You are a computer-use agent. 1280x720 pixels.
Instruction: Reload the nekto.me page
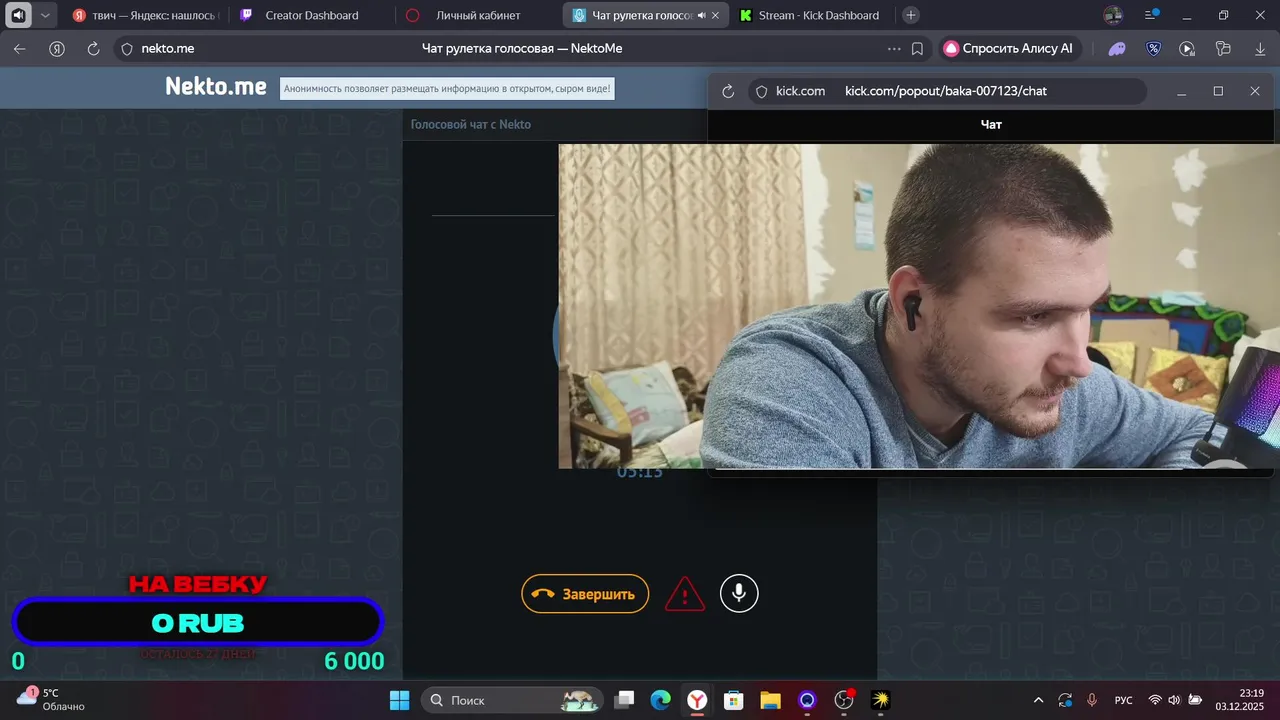93,48
